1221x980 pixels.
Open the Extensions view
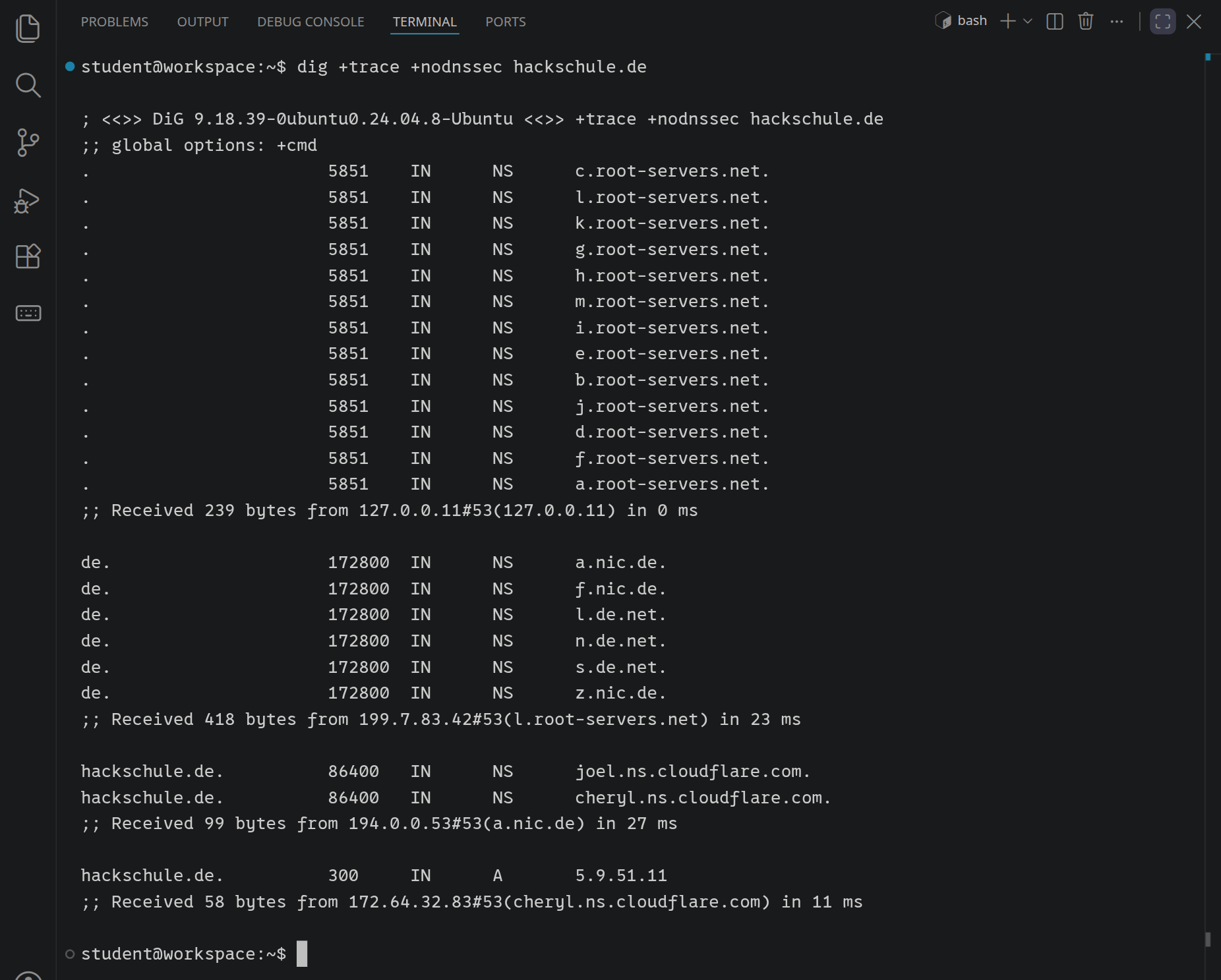tap(28, 256)
